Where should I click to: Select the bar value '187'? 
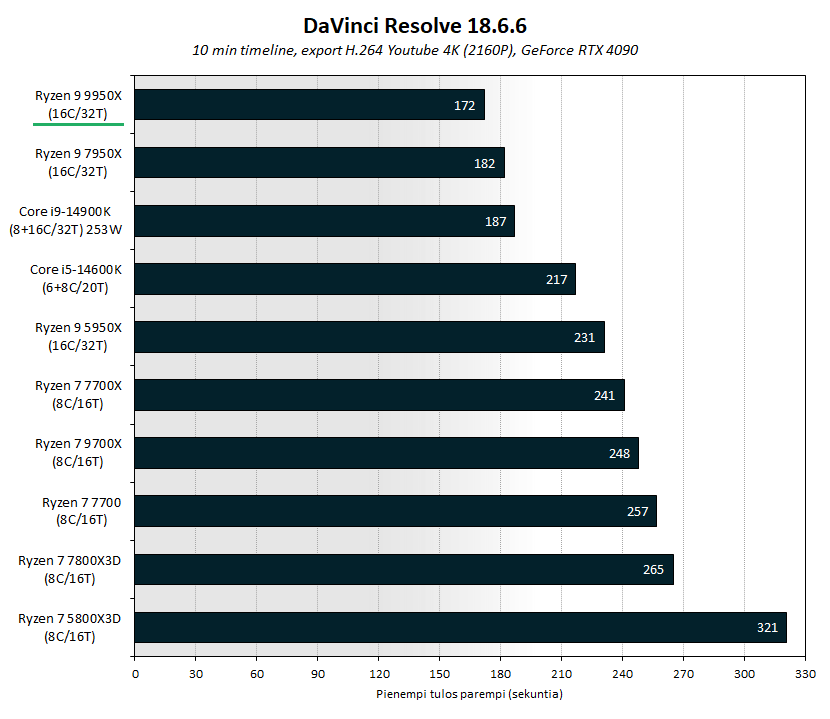coord(495,221)
